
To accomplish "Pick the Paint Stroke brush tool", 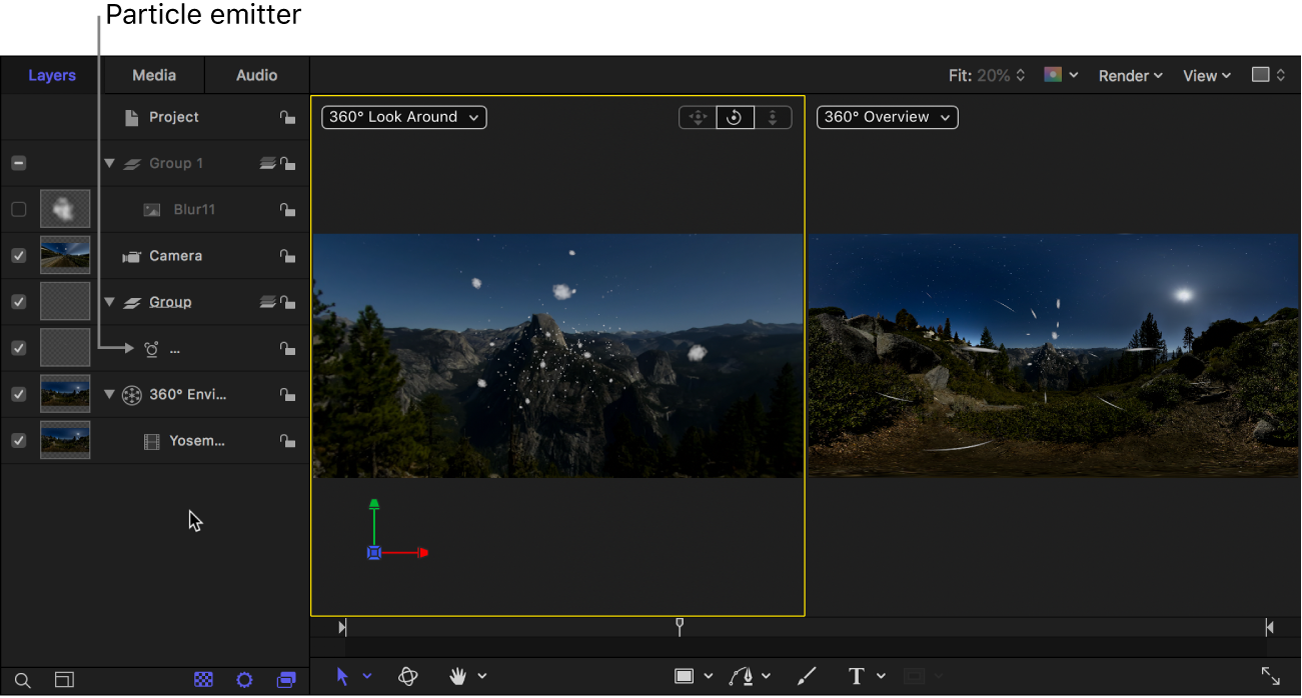I will coord(806,677).
